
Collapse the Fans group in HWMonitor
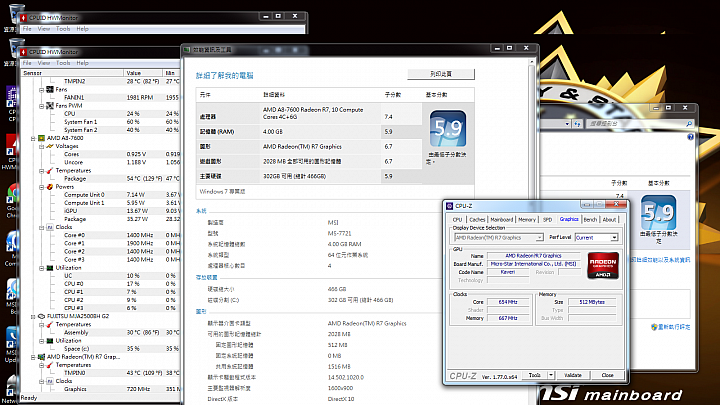tap(41, 90)
